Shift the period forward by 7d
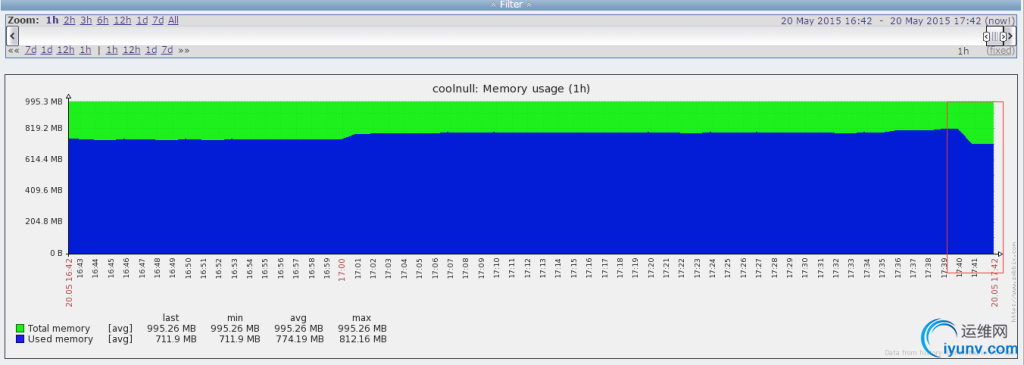 click(167, 50)
